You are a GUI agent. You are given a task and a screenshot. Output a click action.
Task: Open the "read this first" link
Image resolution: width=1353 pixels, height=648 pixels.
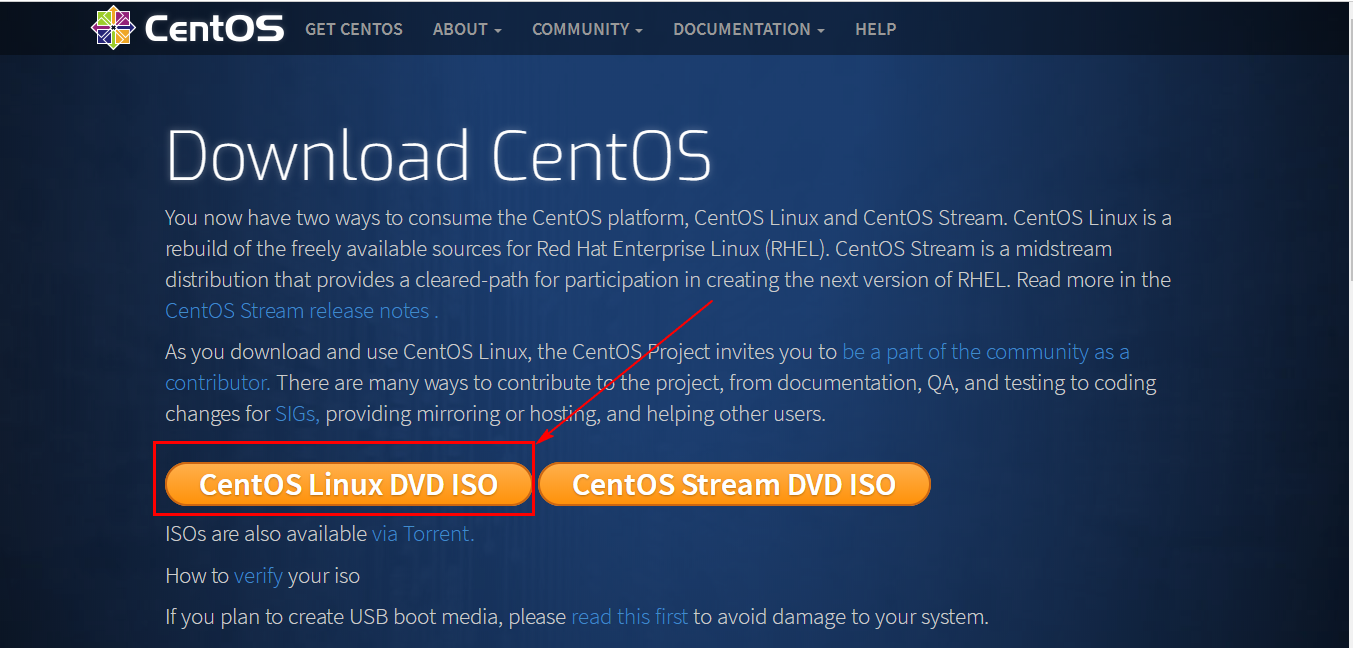(629, 617)
